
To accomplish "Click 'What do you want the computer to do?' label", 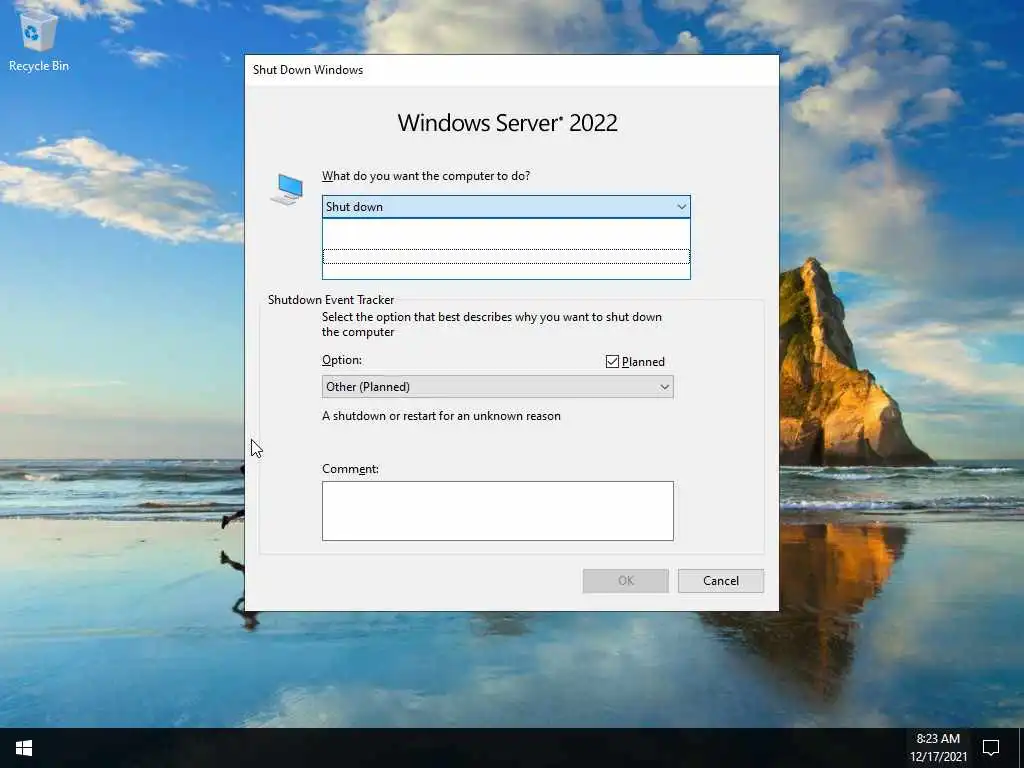I will 426,176.
